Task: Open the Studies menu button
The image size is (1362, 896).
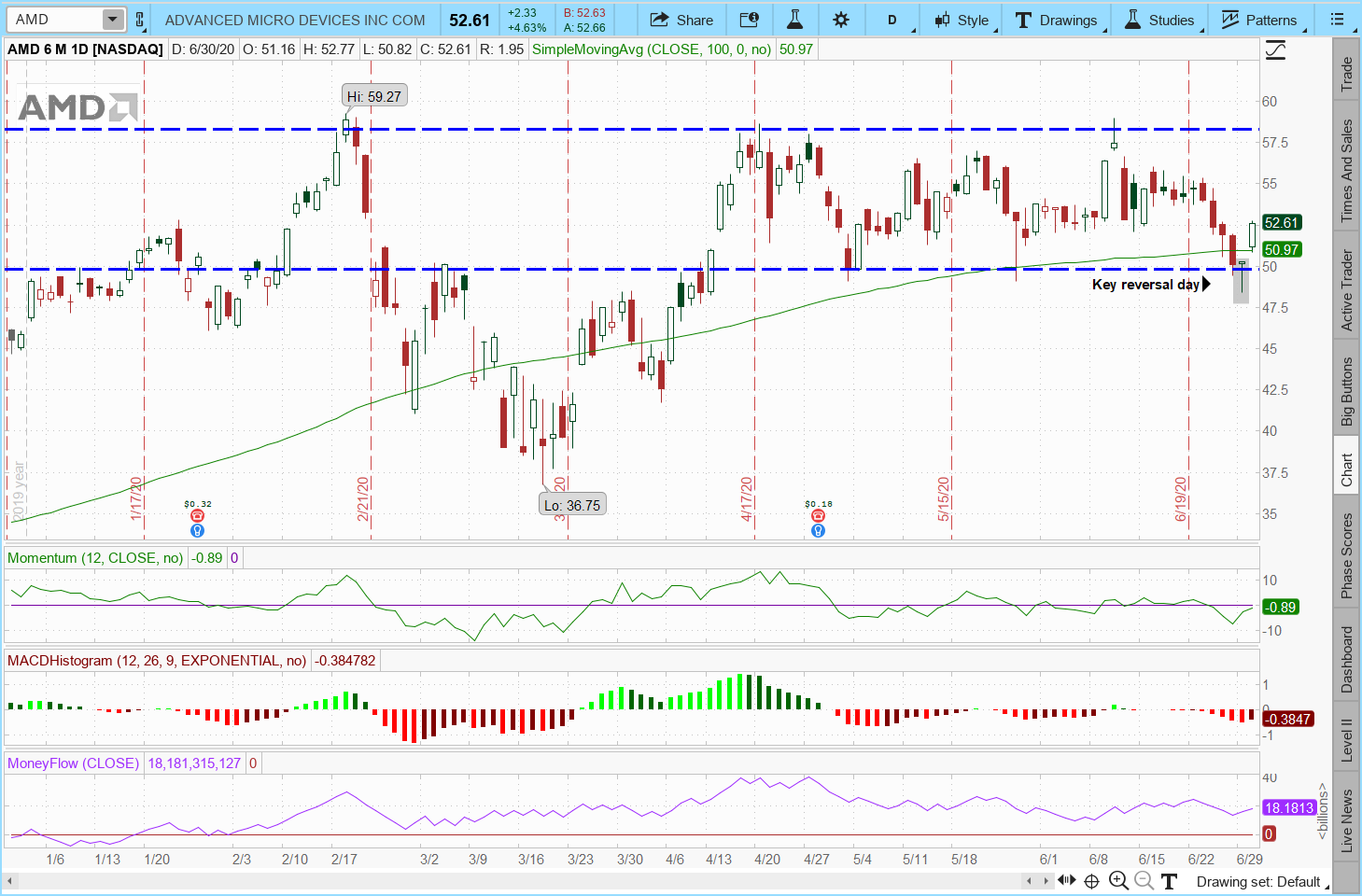Action: pos(1159,20)
